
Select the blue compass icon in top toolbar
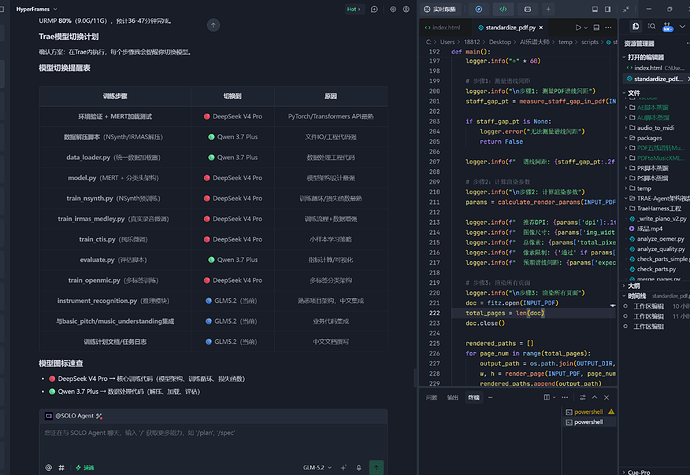(479, 9)
